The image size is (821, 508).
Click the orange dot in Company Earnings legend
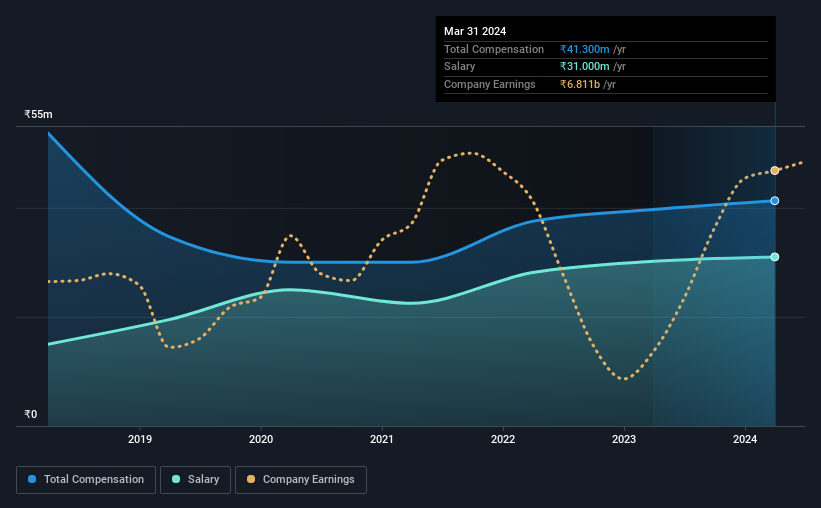(251, 479)
